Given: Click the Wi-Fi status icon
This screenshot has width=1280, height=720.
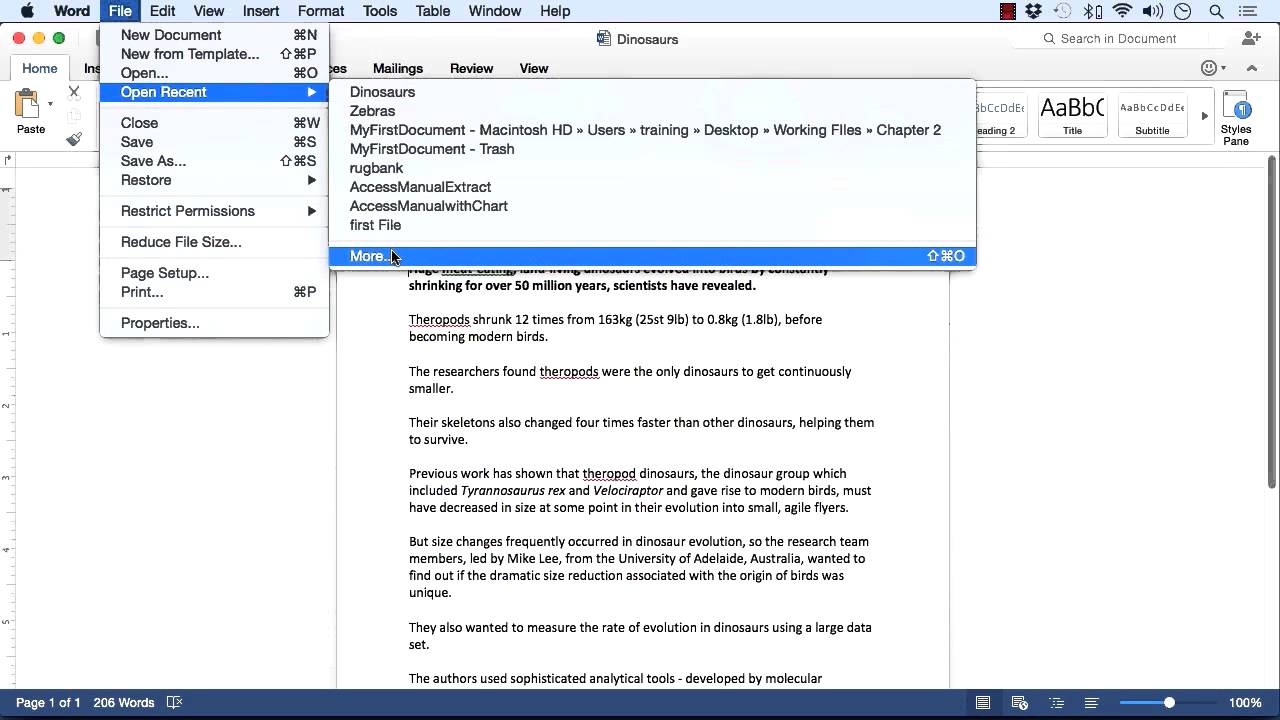Looking at the screenshot, I should [1122, 11].
